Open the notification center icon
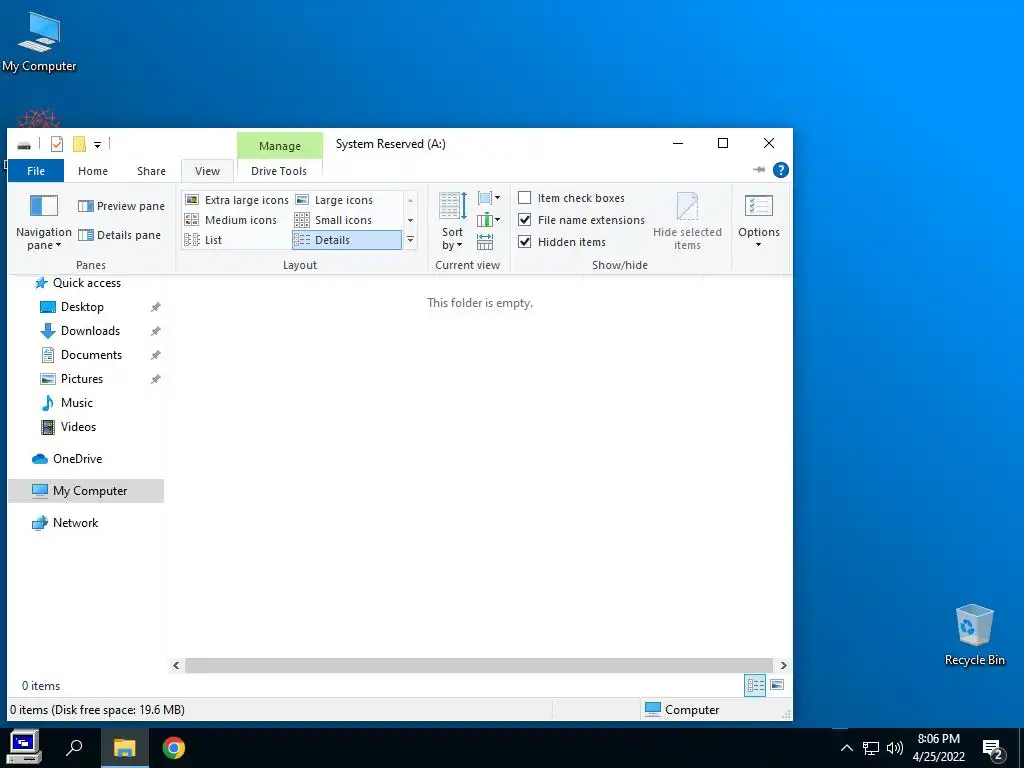 click(x=993, y=748)
